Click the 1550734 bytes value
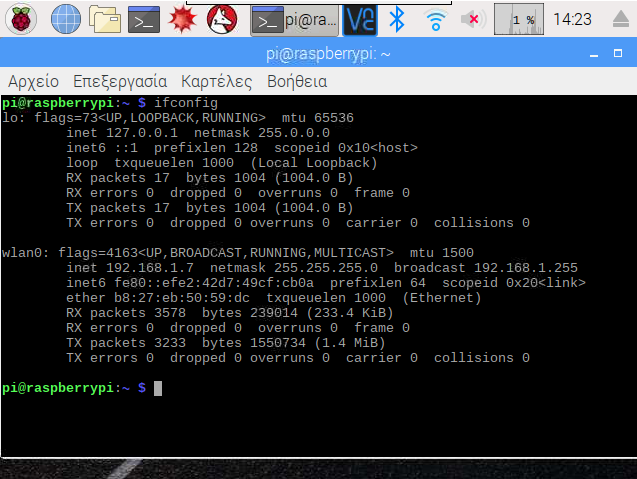The image size is (637, 479). [x=277, y=343]
